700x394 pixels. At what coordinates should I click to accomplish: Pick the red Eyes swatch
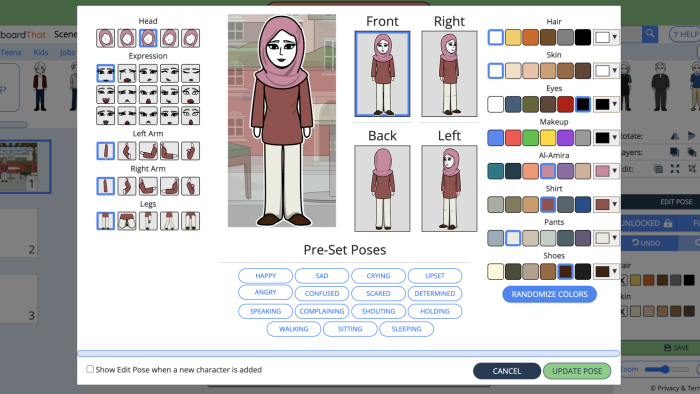565,104
